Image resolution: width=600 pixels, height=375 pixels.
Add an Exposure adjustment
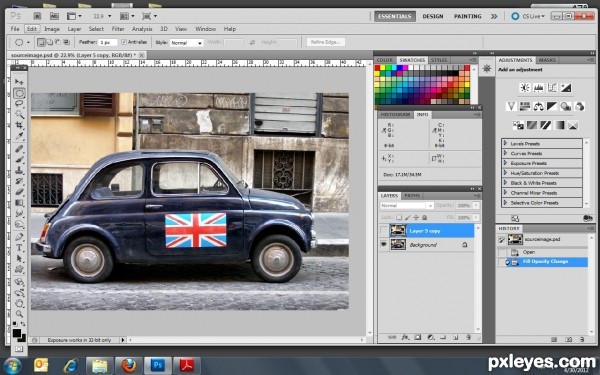click(566, 88)
